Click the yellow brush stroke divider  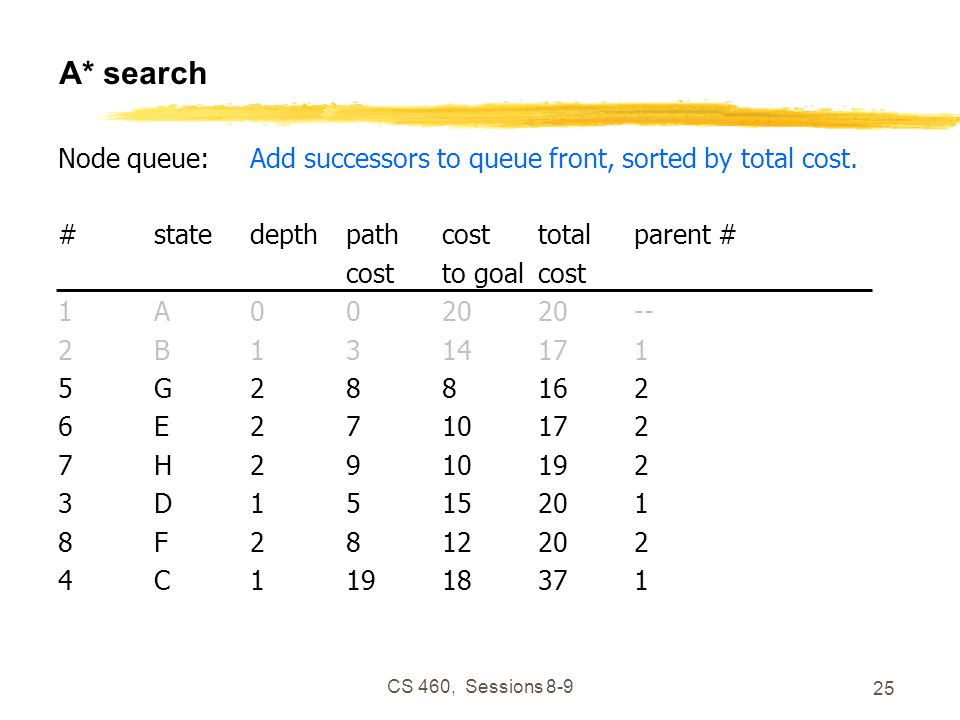coord(530,115)
